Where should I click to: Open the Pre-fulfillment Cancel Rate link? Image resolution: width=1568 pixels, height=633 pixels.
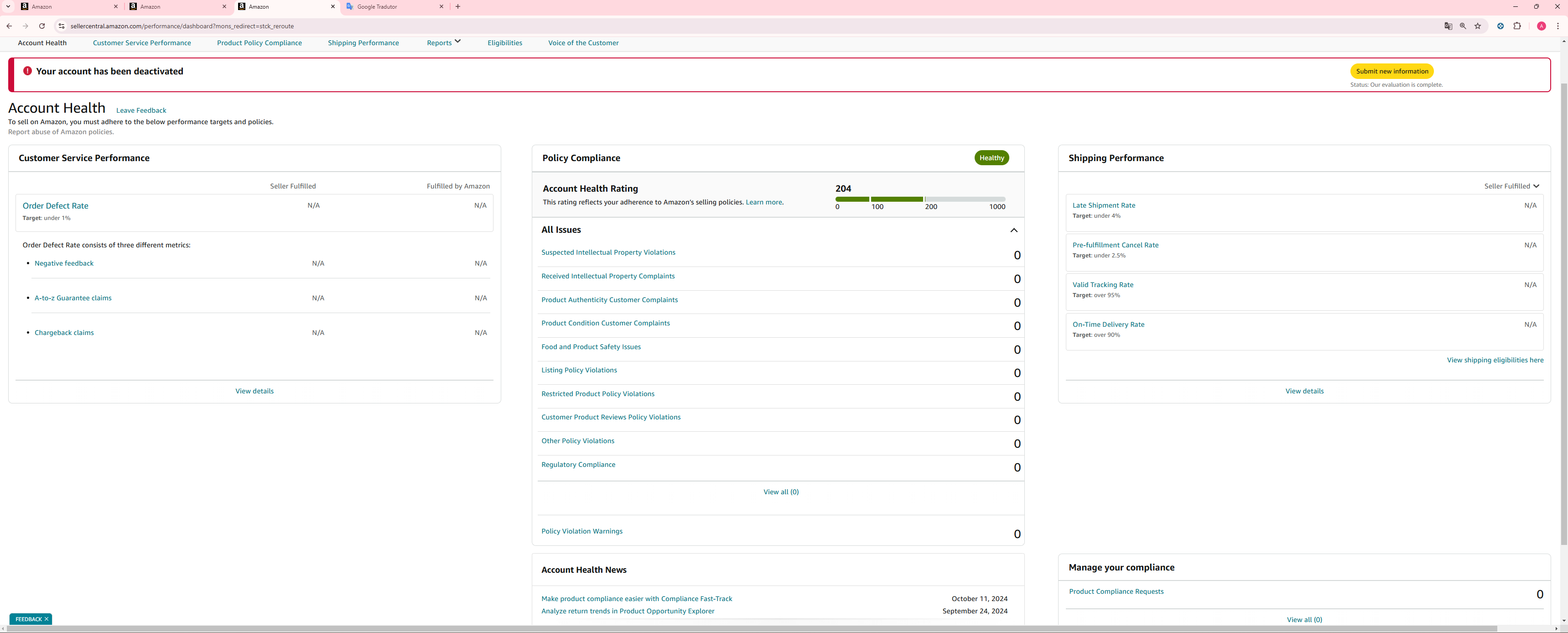[1115, 245]
